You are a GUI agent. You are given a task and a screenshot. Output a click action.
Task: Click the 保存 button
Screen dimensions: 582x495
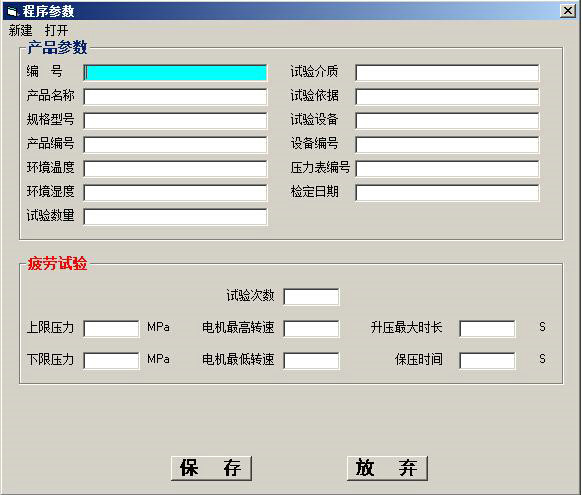(211, 468)
